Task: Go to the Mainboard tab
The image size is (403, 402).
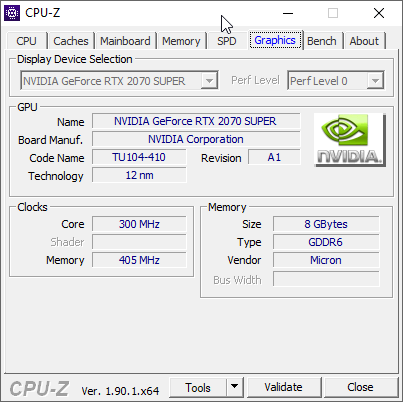Action: pyautogui.click(x=125, y=41)
